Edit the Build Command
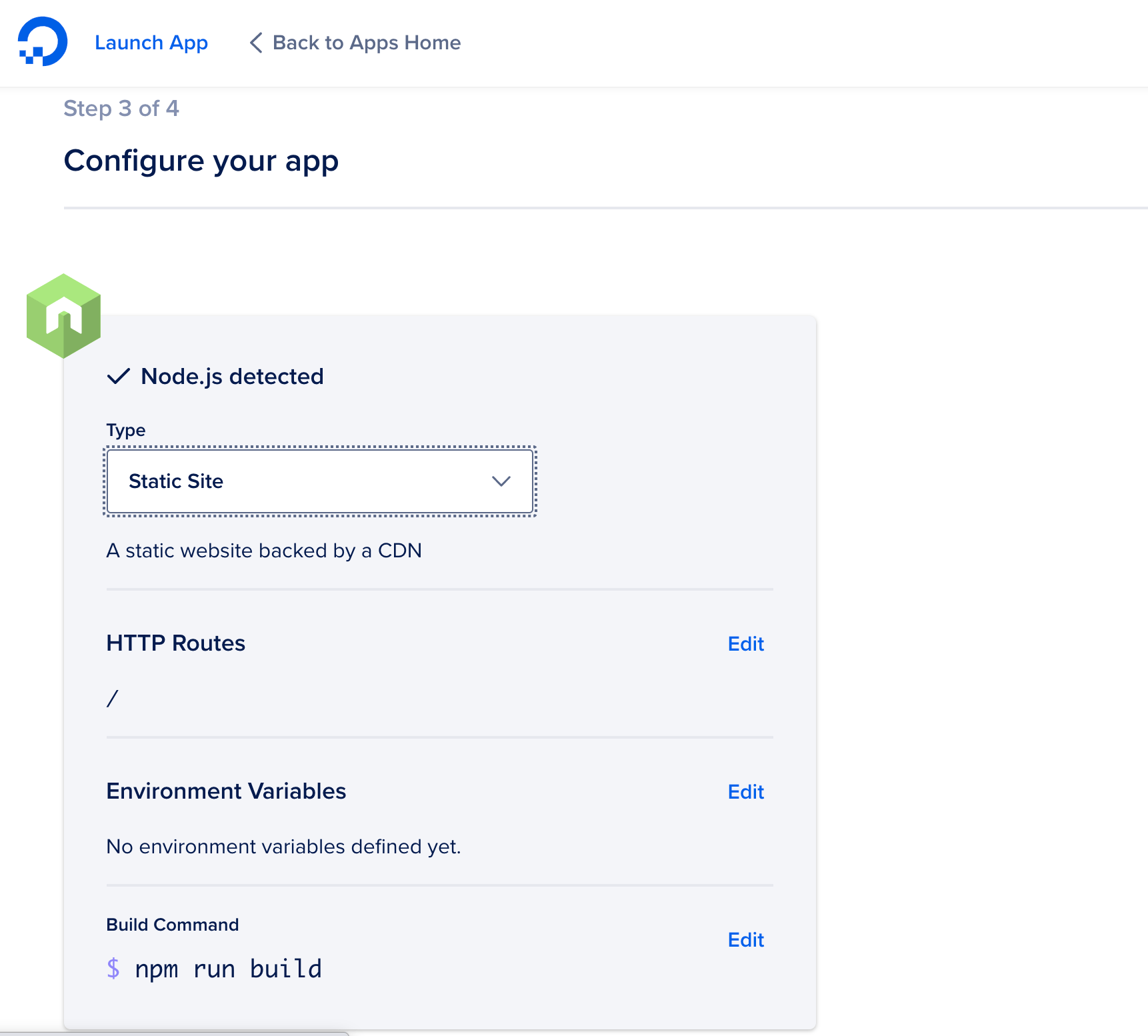 click(745, 939)
